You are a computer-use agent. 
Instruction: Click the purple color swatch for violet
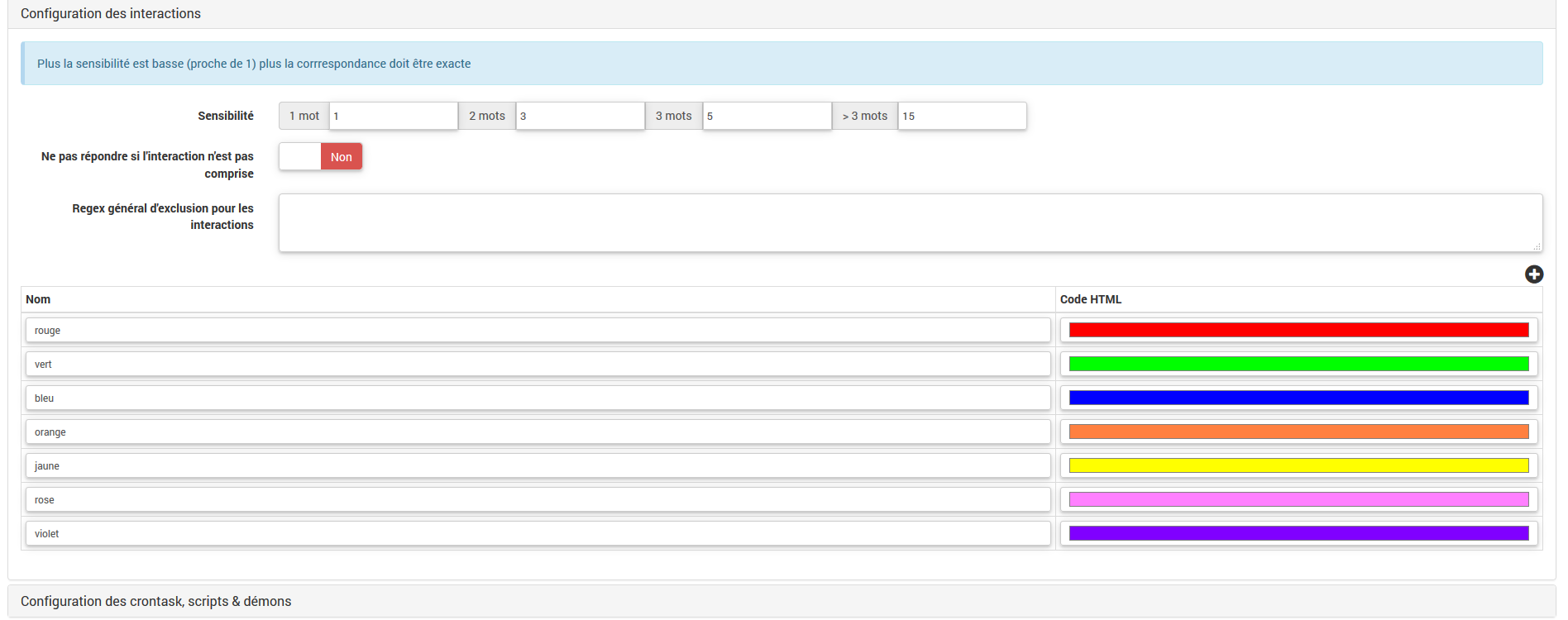point(1298,534)
